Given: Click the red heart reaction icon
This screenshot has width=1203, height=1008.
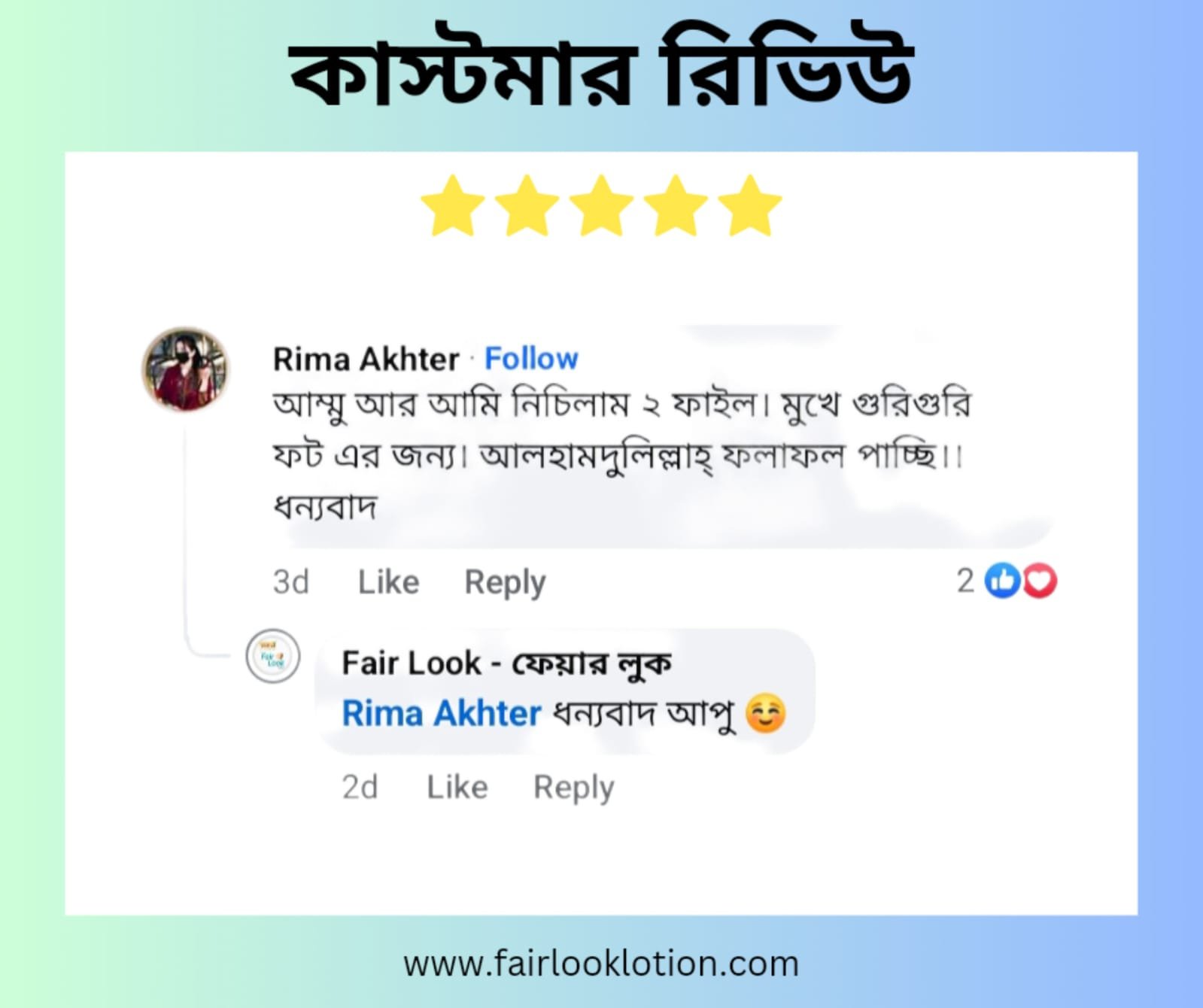Looking at the screenshot, I should pos(1040,581).
